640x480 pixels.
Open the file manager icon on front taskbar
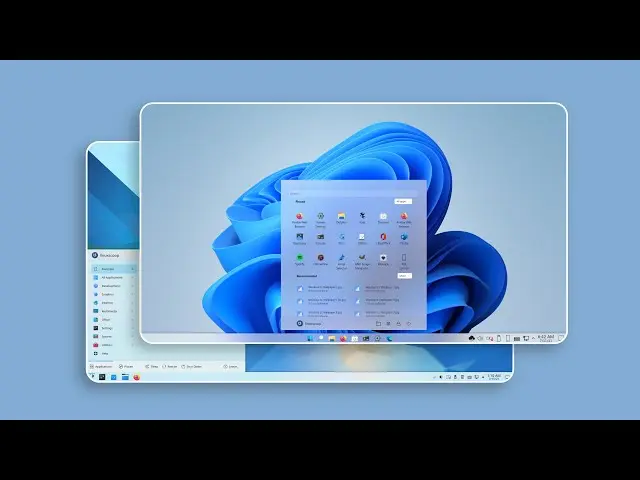click(x=332, y=338)
